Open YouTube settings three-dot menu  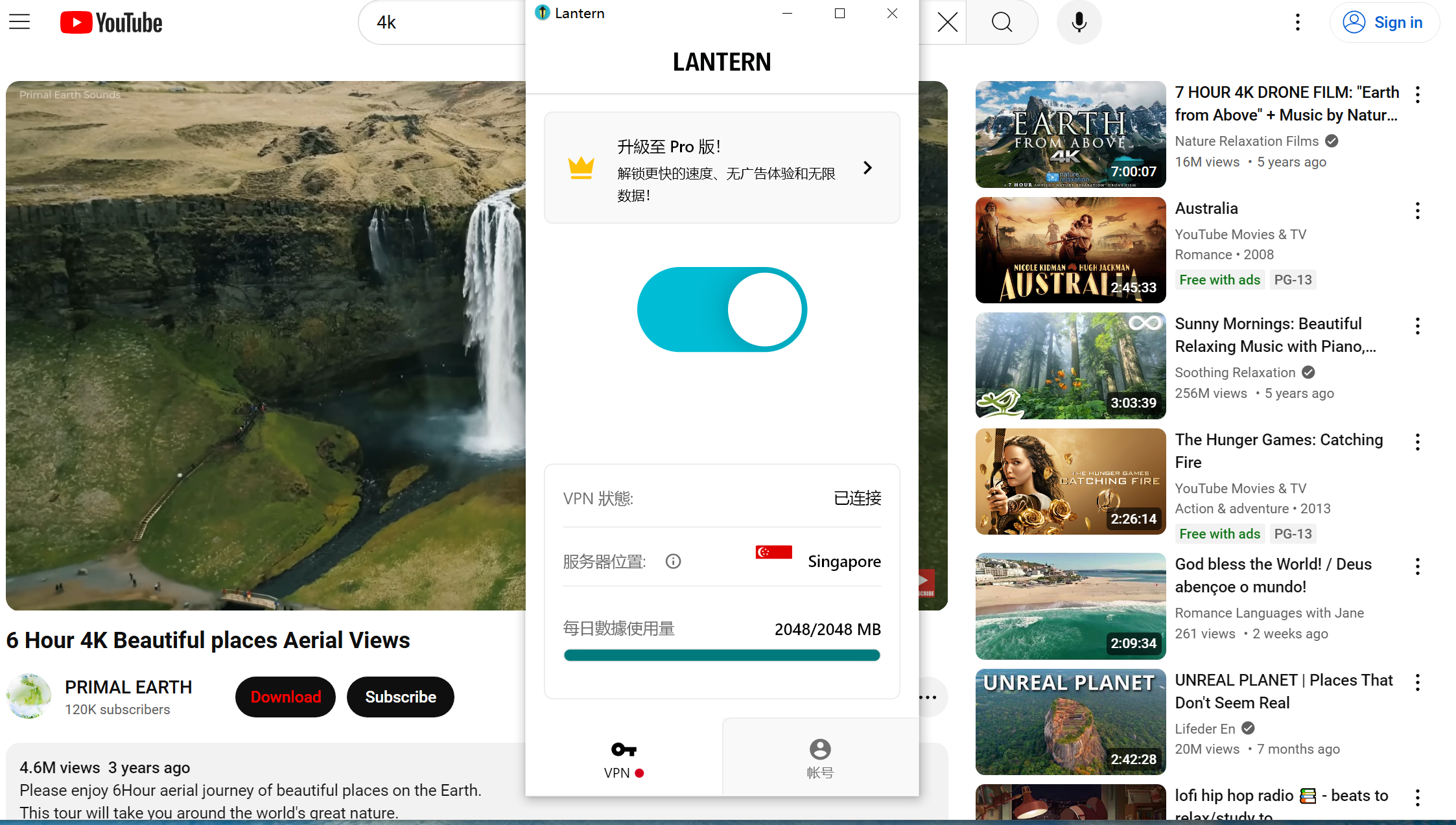1297,23
